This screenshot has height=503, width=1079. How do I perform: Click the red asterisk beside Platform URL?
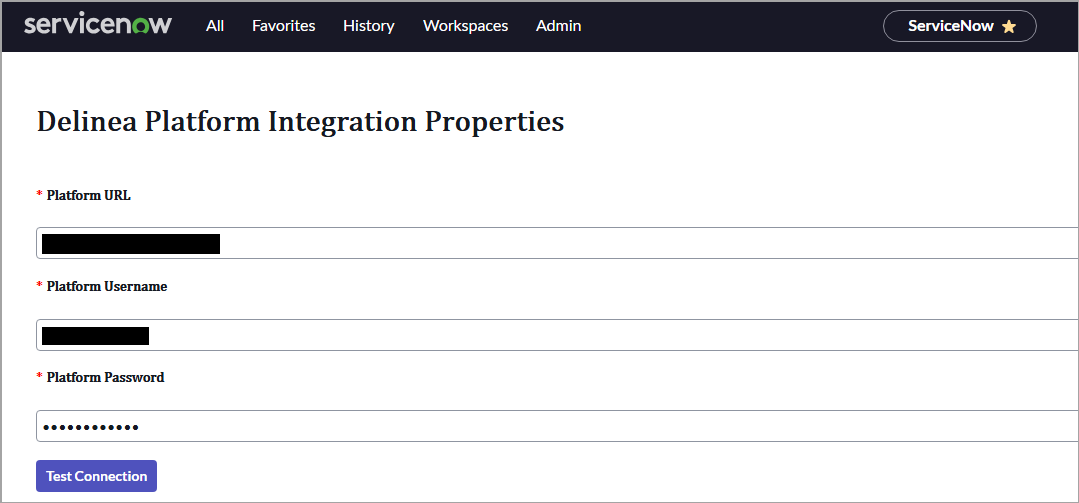40,195
